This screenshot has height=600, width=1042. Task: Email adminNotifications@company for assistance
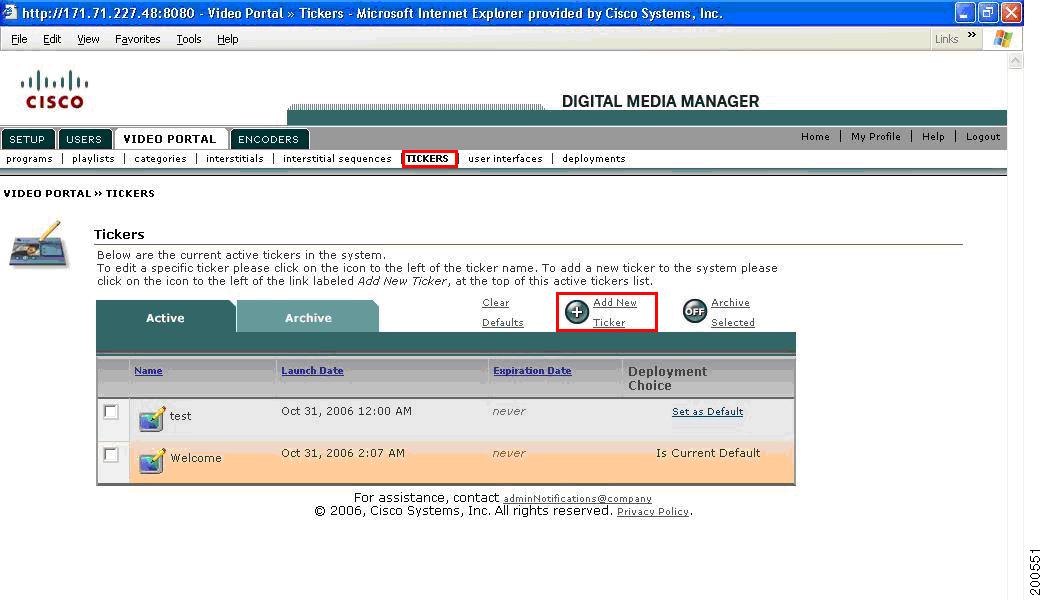[x=577, y=498]
